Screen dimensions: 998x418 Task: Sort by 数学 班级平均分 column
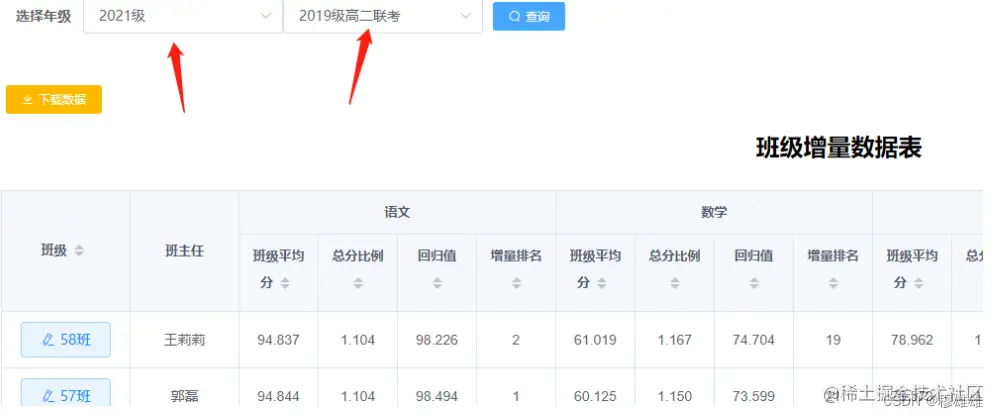pos(602,283)
